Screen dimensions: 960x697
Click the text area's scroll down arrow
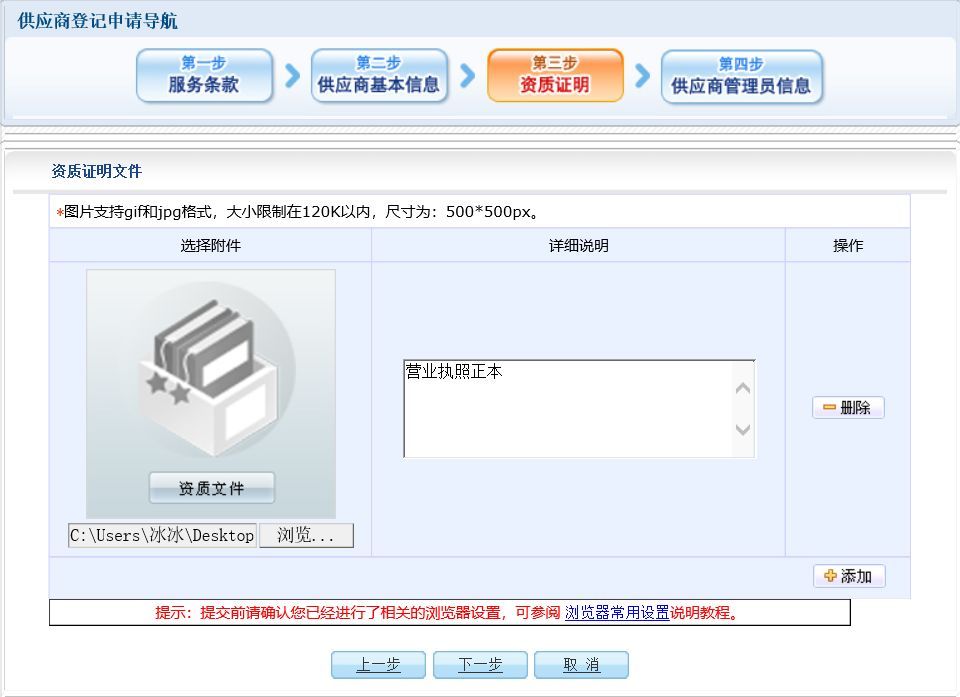pyautogui.click(x=743, y=430)
